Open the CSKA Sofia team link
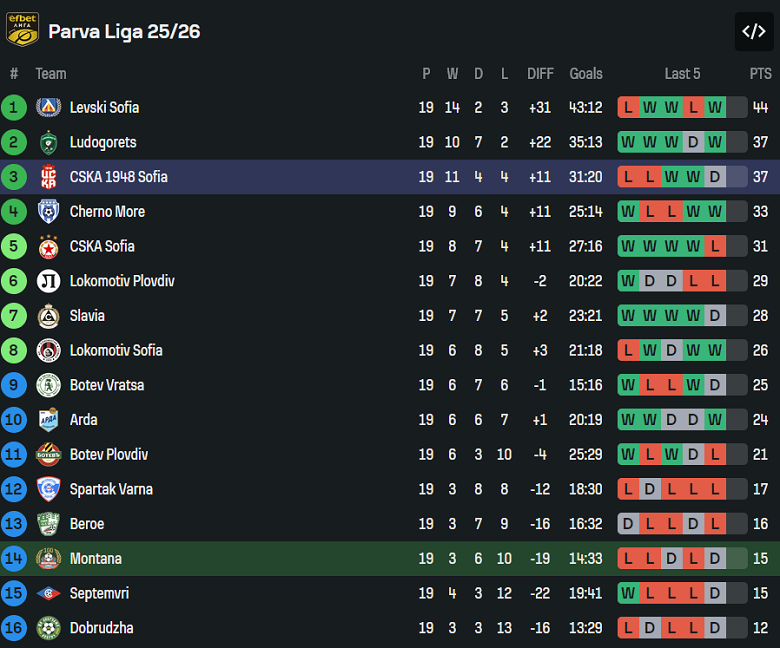The height and width of the screenshot is (648, 780). (102, 246)
